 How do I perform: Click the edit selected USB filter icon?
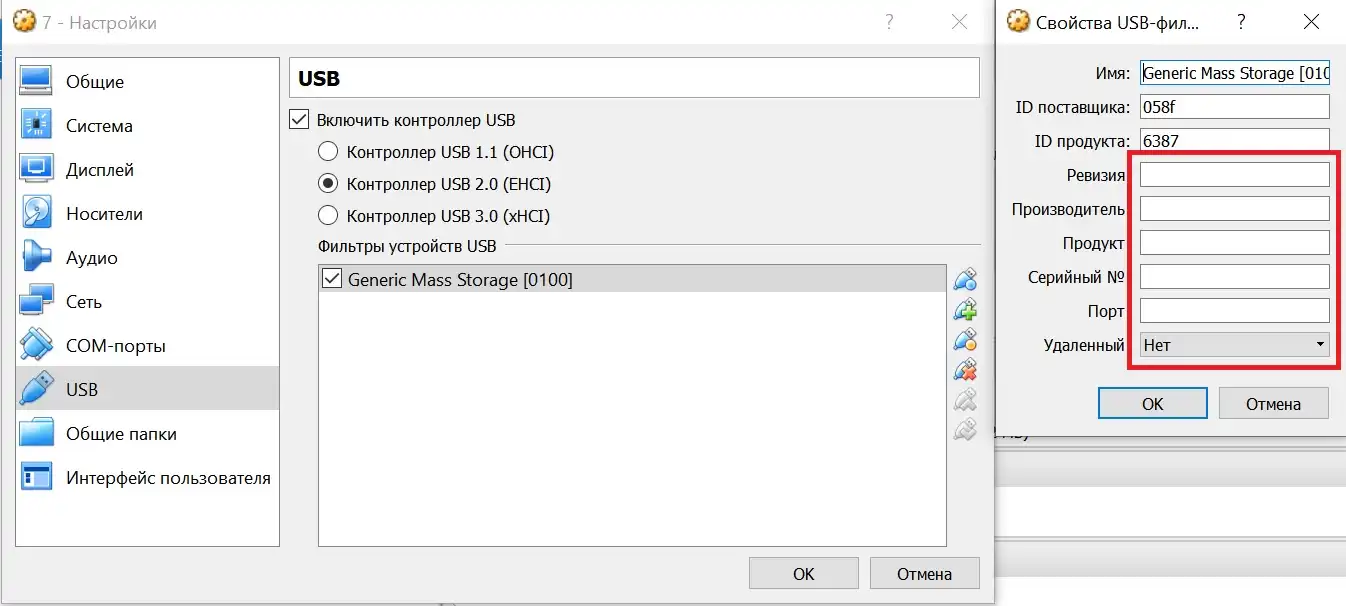tap(965, 340)
